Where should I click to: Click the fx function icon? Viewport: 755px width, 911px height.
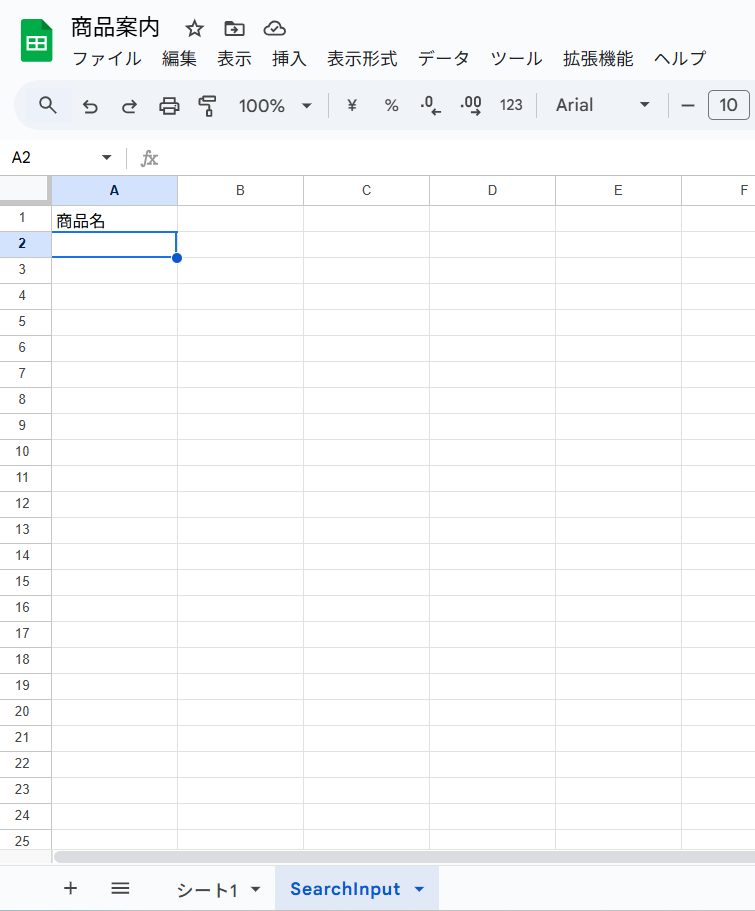(149, 158)
